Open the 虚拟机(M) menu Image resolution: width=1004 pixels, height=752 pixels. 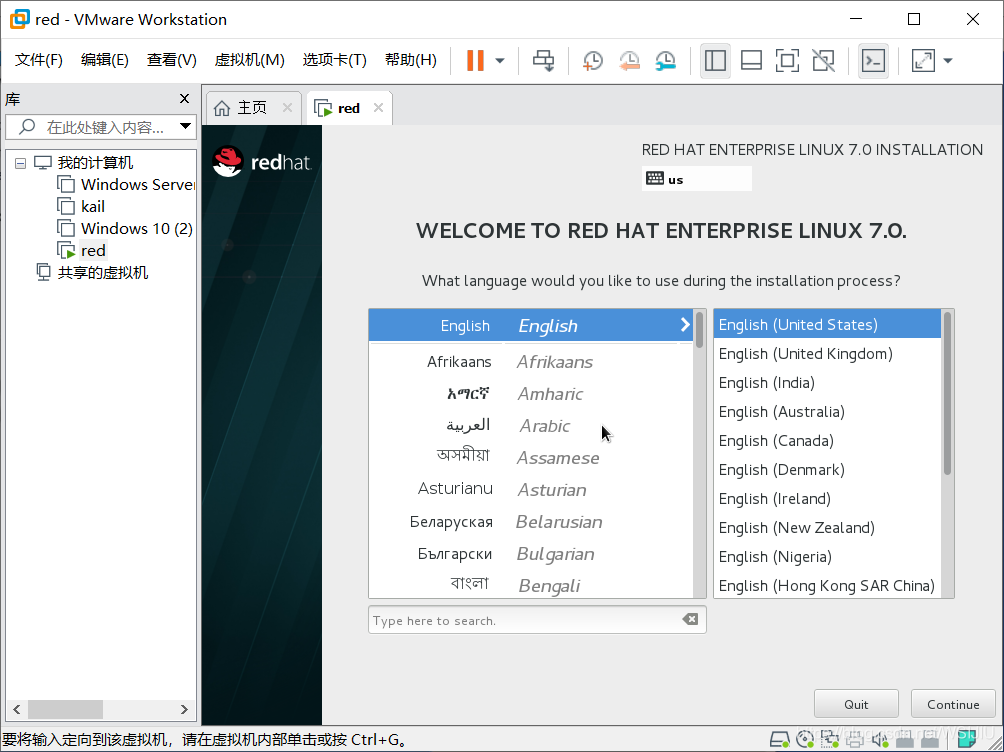pos(249,60)
